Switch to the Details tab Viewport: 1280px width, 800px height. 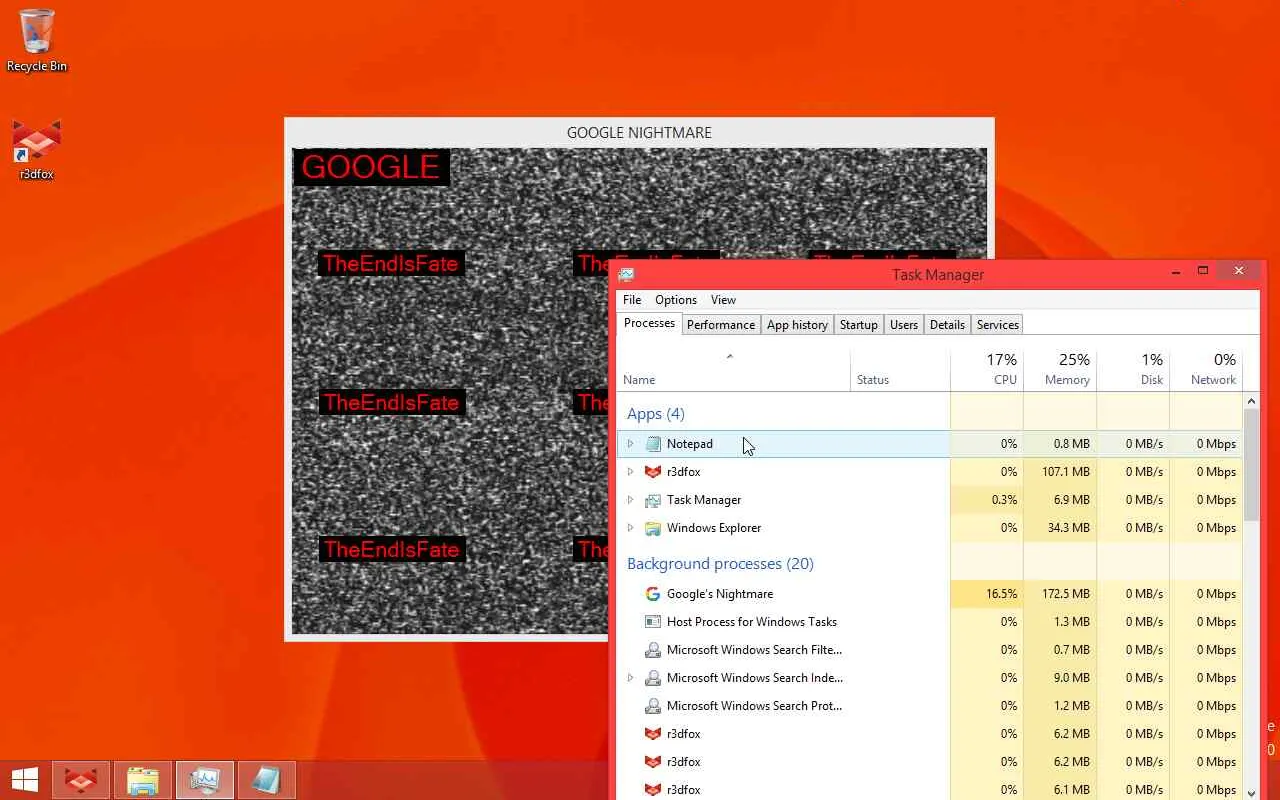pyautogui.click(x=947, y=325)
